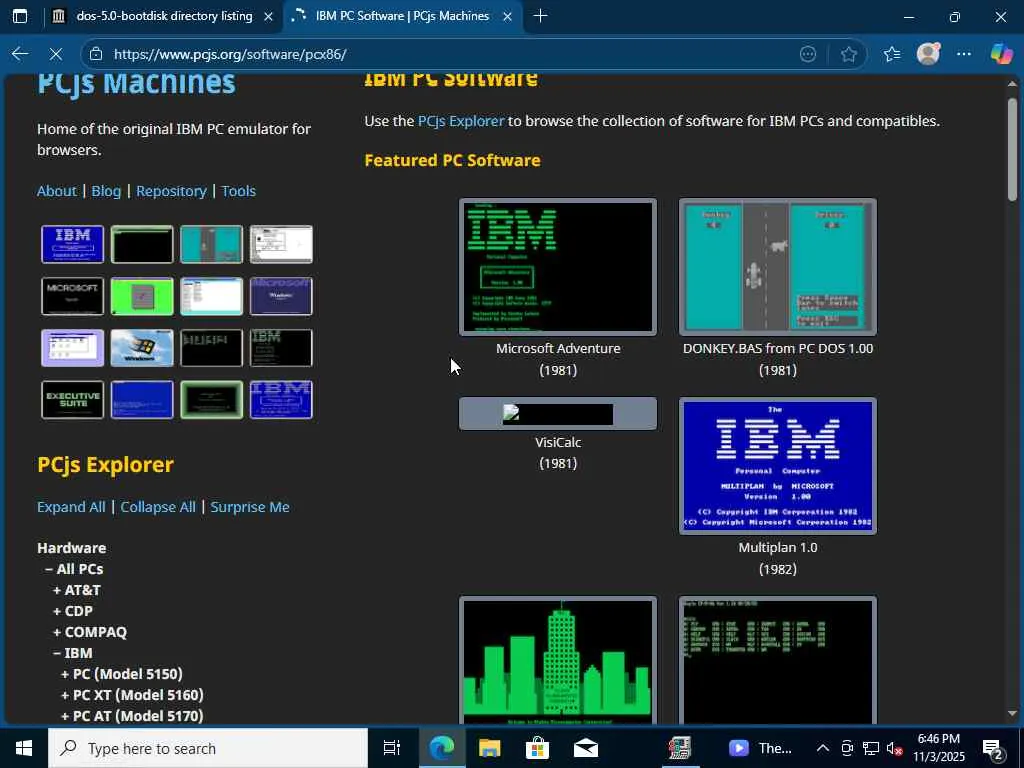
Task: Open the Copilot sidebar icon
Action: [x=1000, y=54]
